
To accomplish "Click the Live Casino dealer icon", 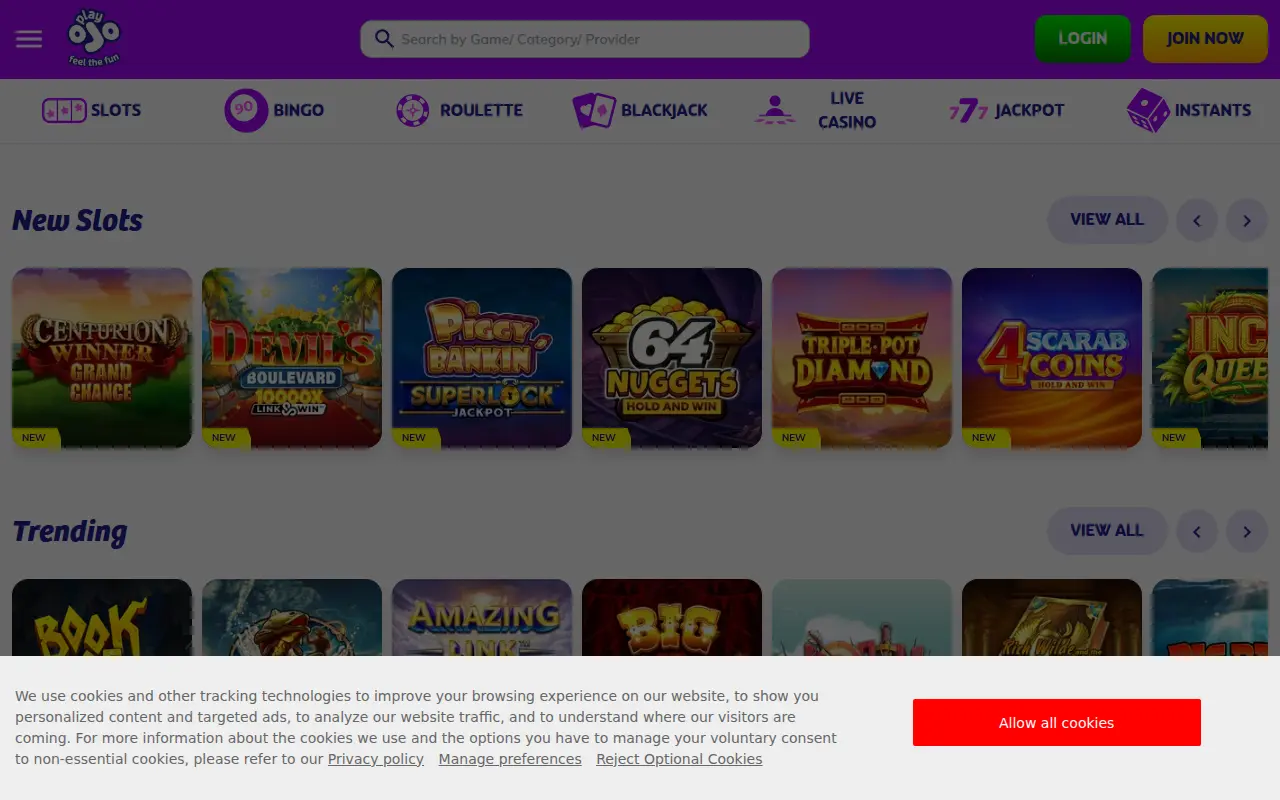I will tap(775, 110).
